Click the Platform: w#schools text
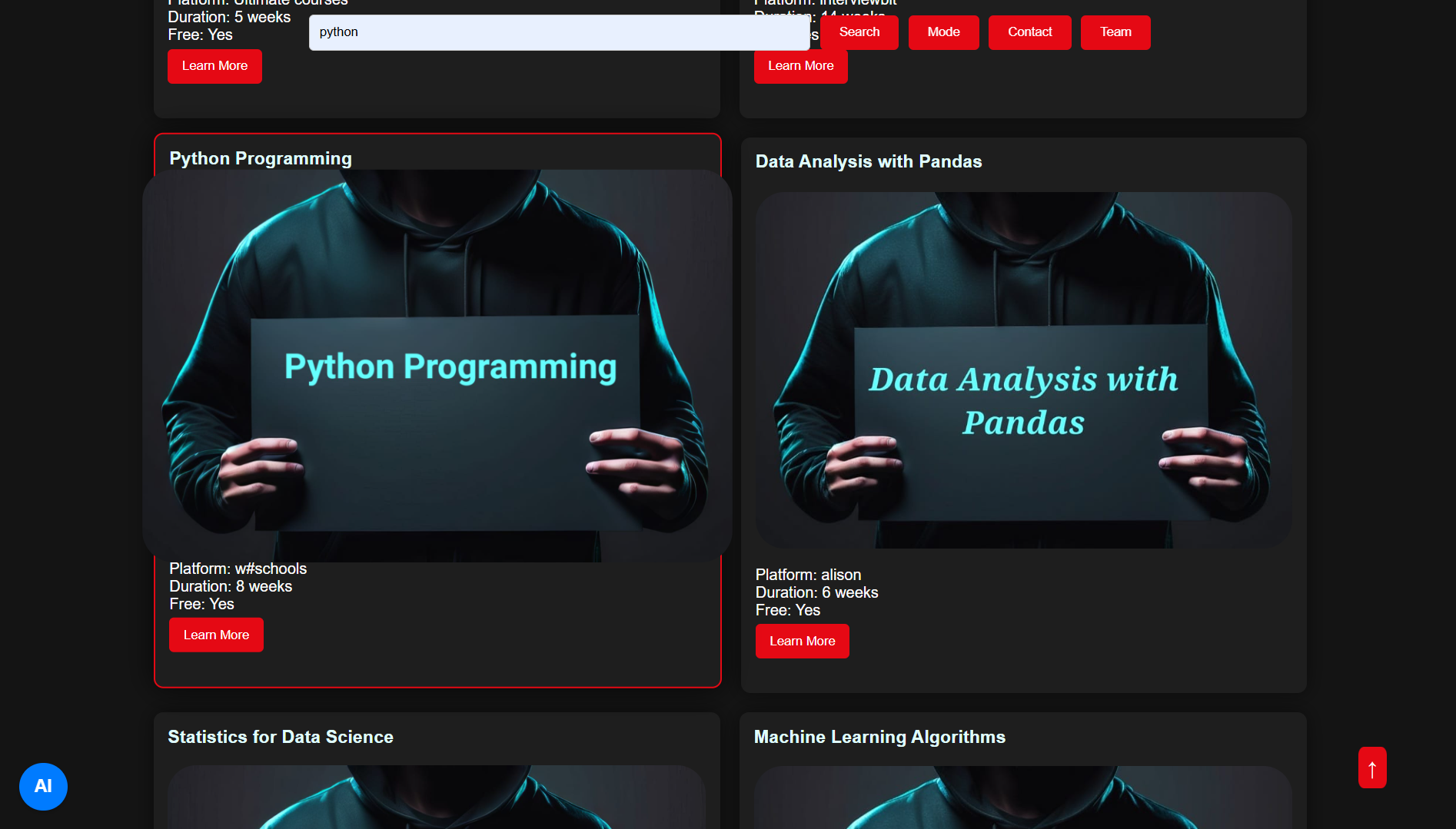Screen dimensions: 1456x829 (238, 569)
